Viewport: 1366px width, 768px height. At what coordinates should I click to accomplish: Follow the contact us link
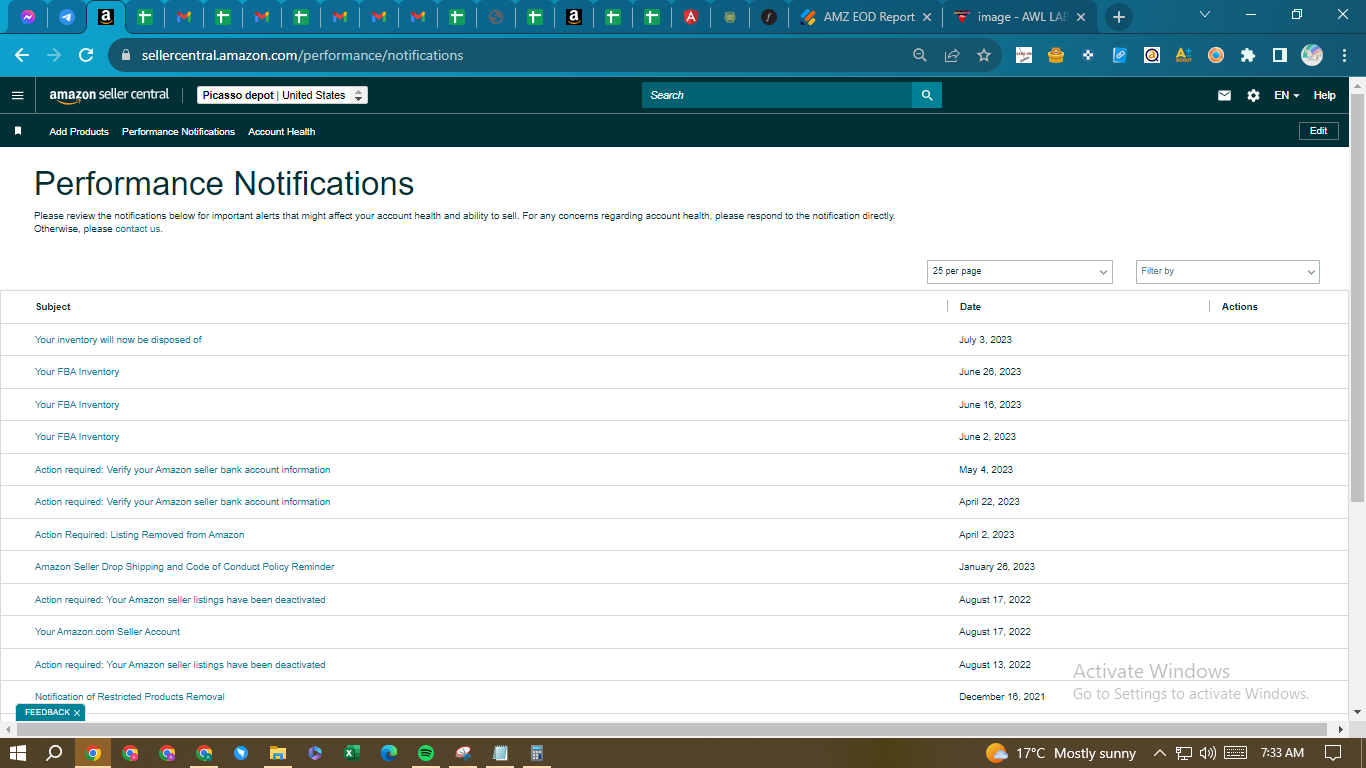(x=138, y=229)
